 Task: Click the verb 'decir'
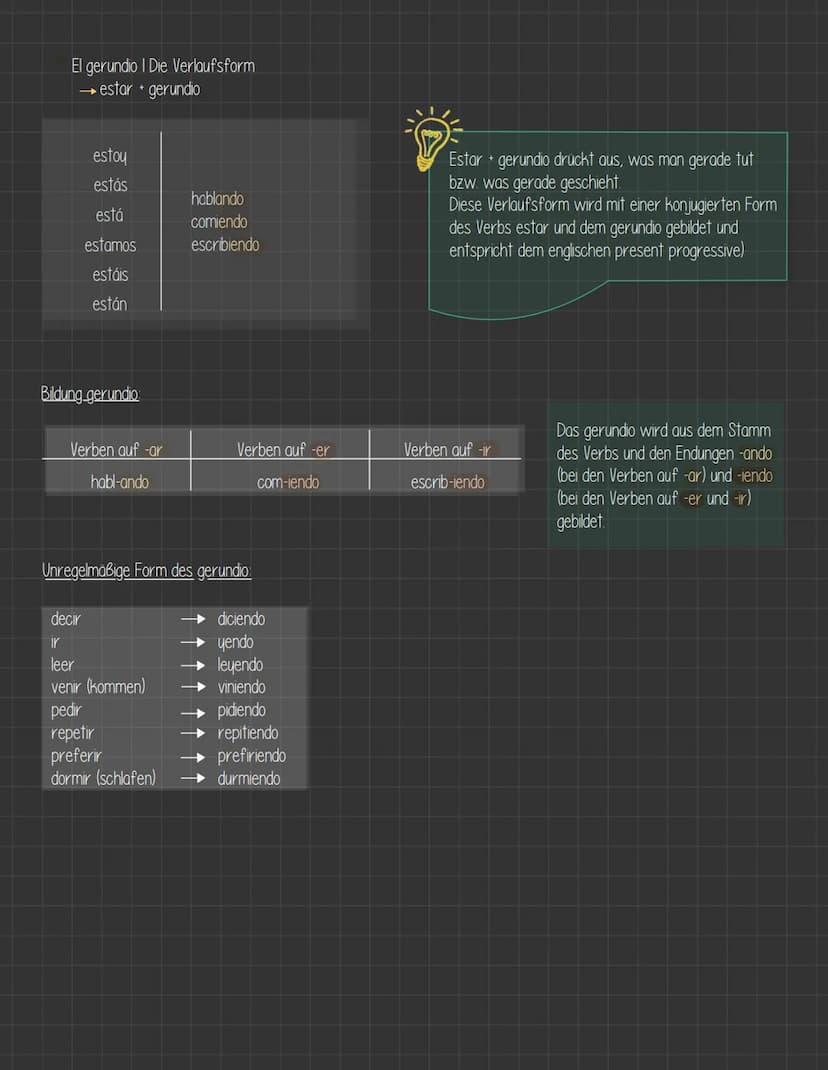(66, 619)
